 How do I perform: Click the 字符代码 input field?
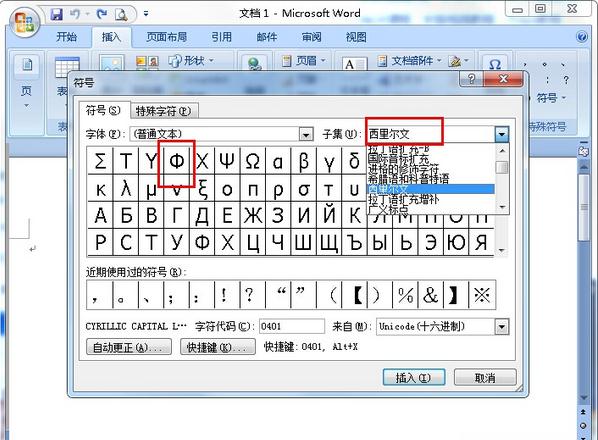coord(292,326)
